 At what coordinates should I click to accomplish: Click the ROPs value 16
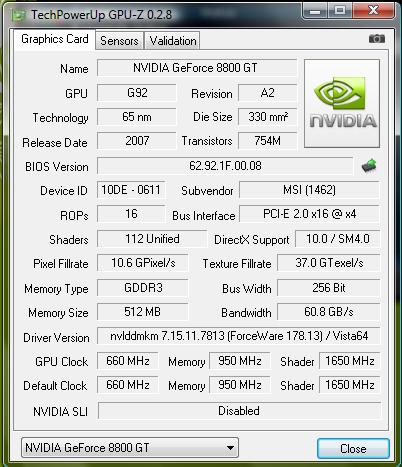[x=131, y=214]
